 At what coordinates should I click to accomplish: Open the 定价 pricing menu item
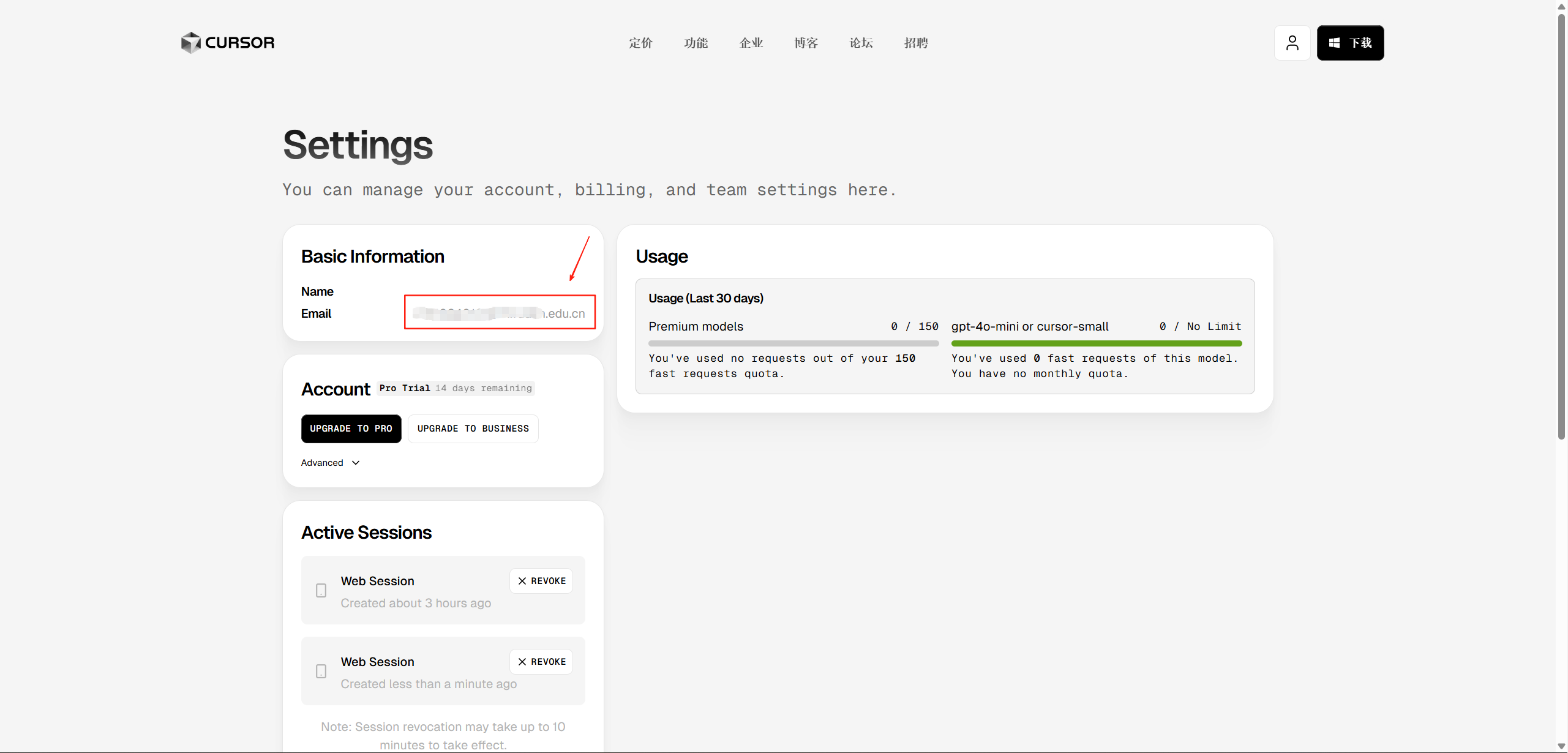click(x=640, y=43)
